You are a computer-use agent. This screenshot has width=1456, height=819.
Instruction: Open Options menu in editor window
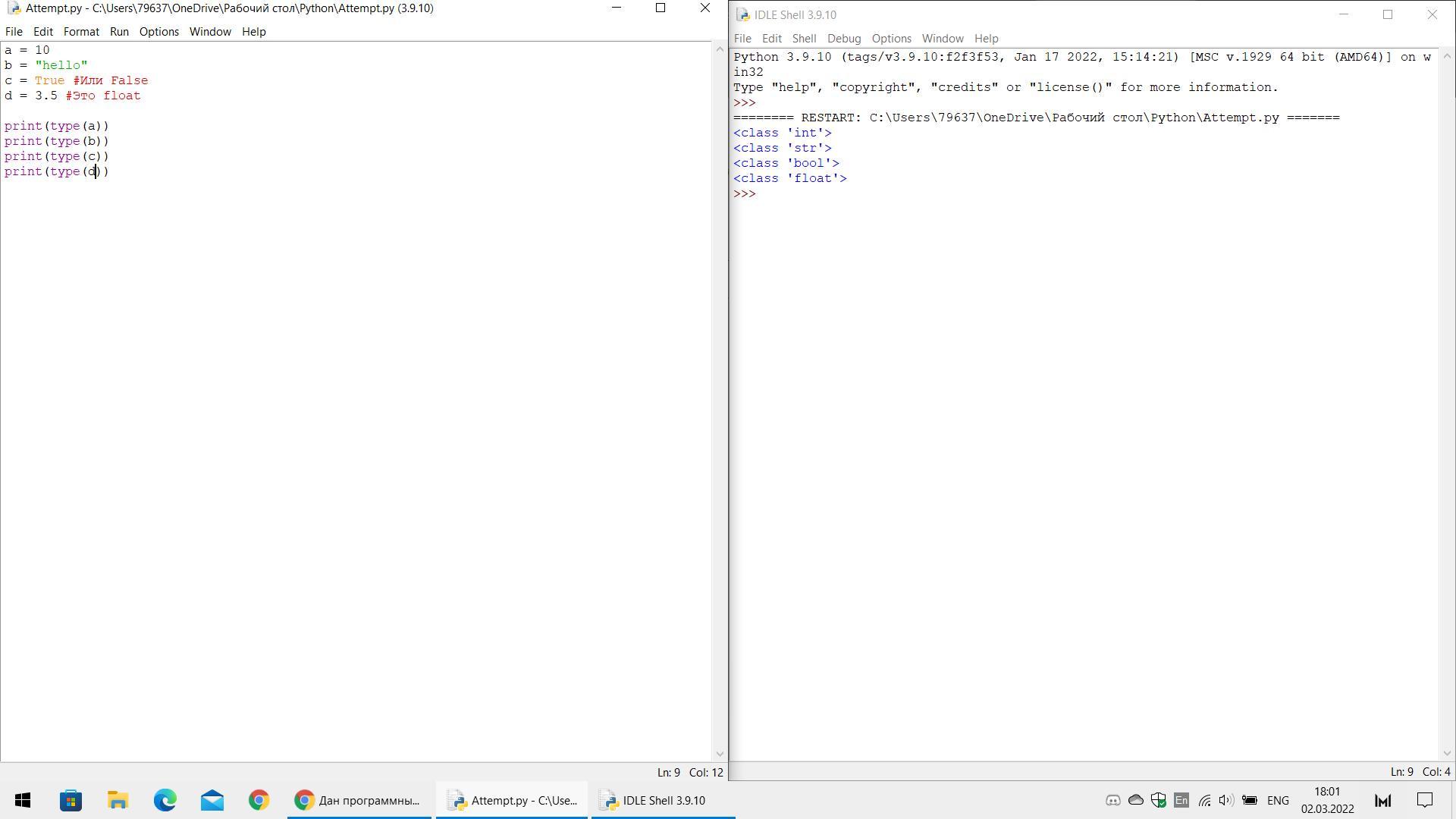pos(158,32)
